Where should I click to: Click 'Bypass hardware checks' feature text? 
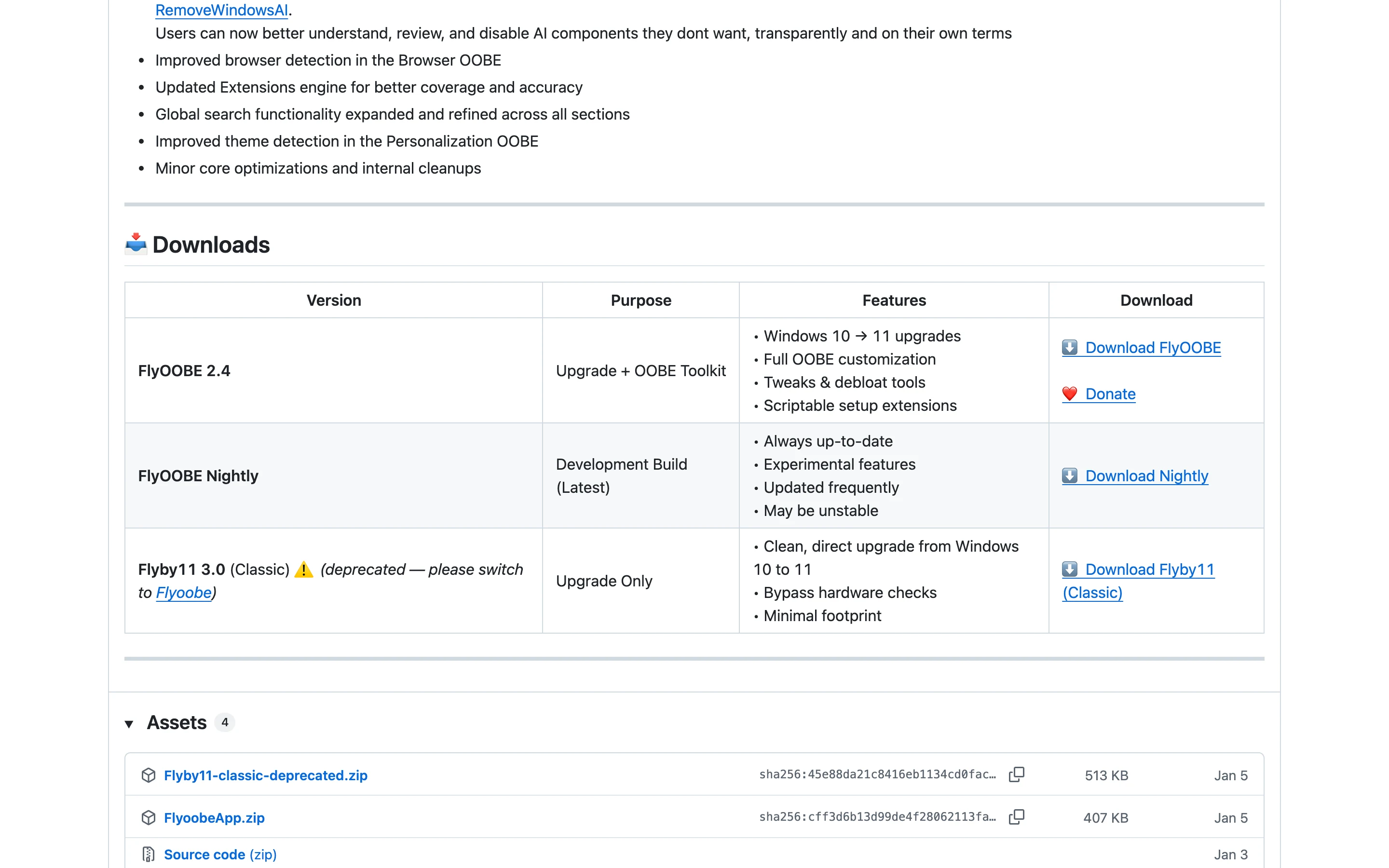850,593
